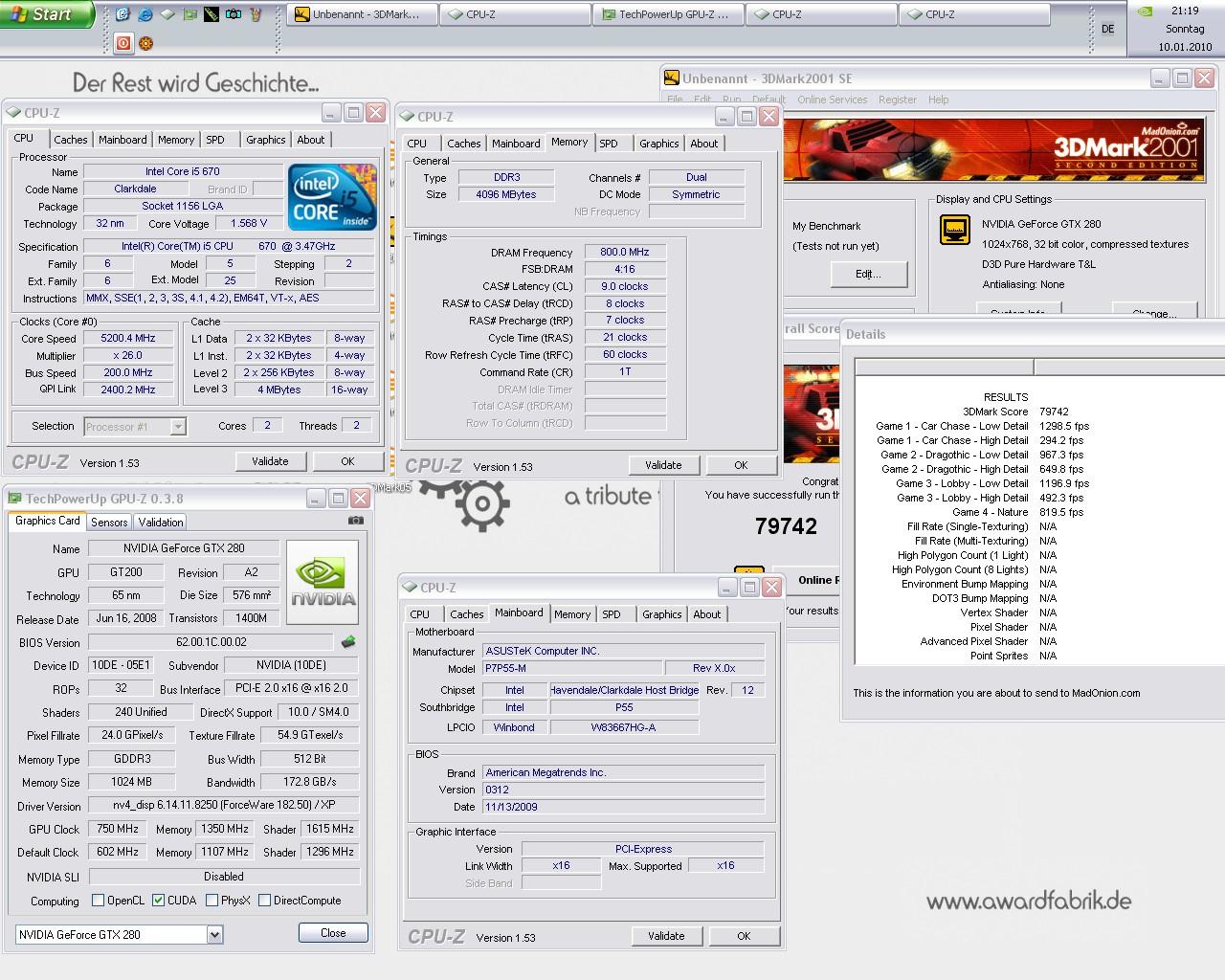Open Mainboard tab in CPU-Z CPU window
The image size is (1225, 980).
pyautogui.click(x=123, y=140)
